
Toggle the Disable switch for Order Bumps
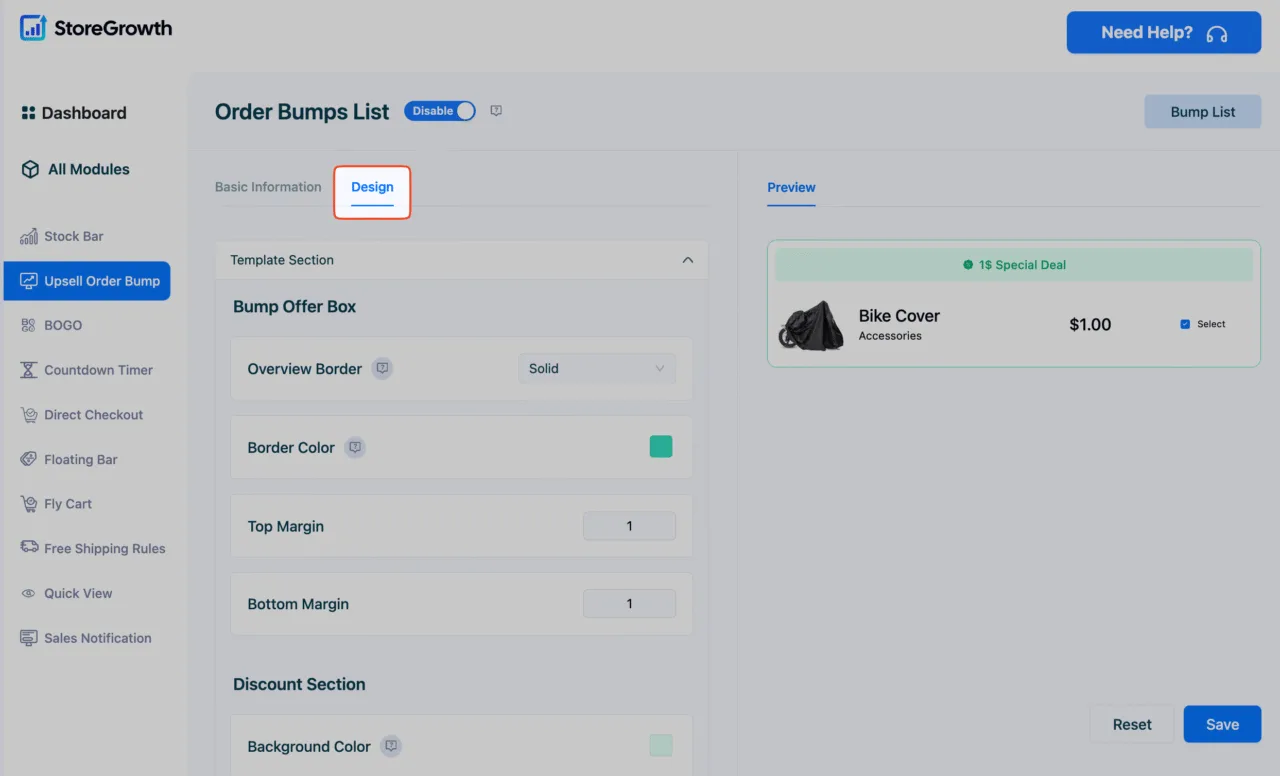coord(440,111)
